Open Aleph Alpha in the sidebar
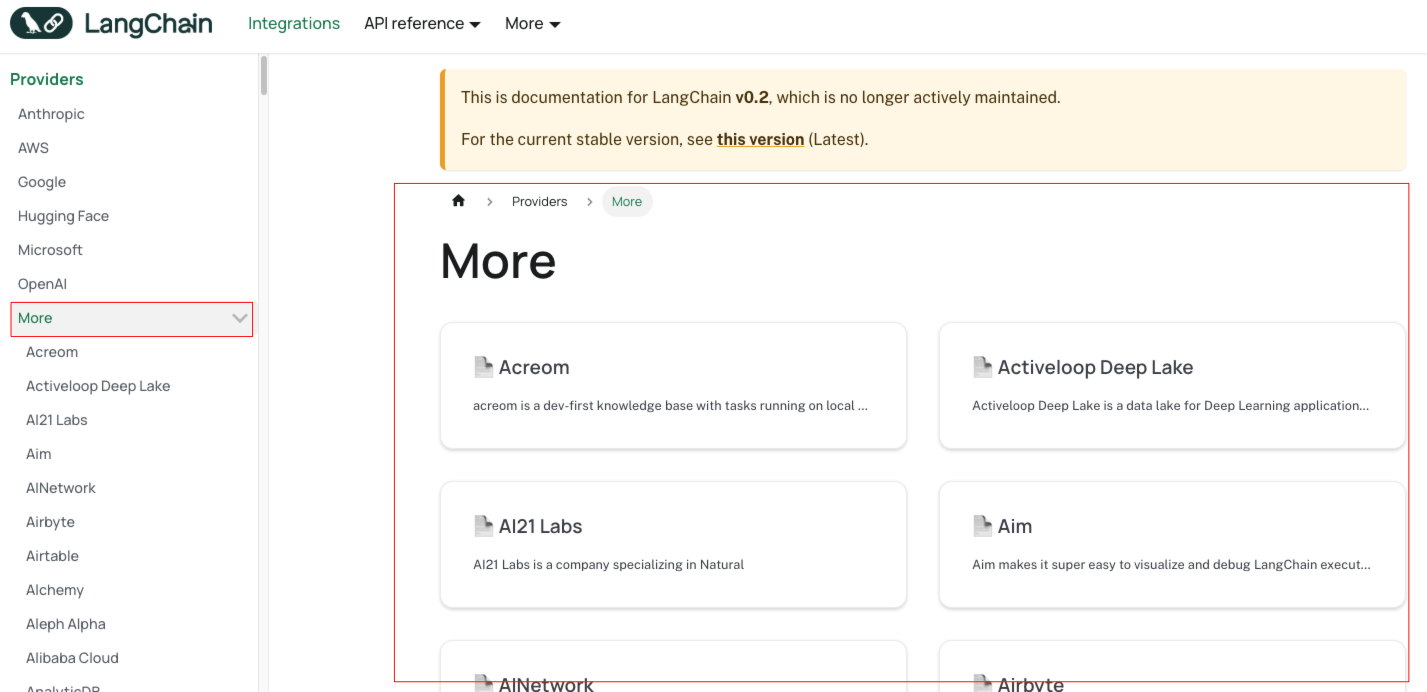The height and width of the screenshot is (692, 1427). pyautogui.click(x=66, y=624)
